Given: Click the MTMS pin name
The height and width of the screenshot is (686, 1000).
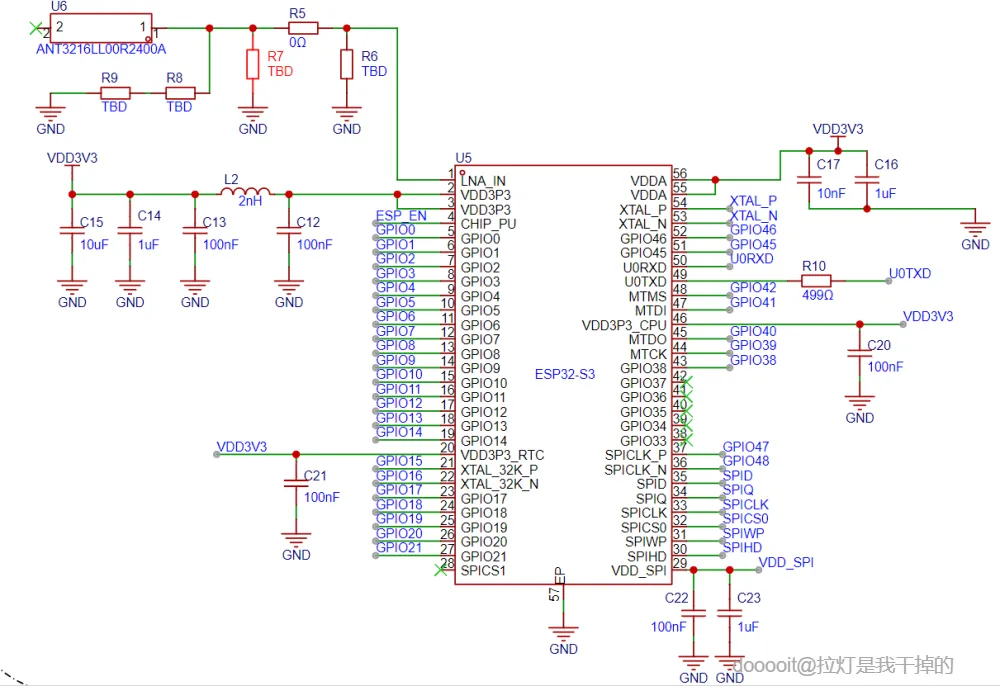Looking at the screenshot, I should pyautogui.click(x=647, y=296).
